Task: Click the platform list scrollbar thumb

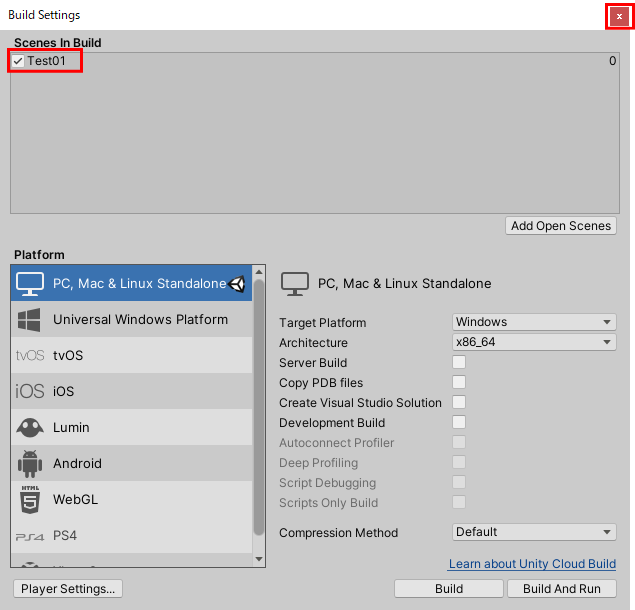Action: coord(259,407)
